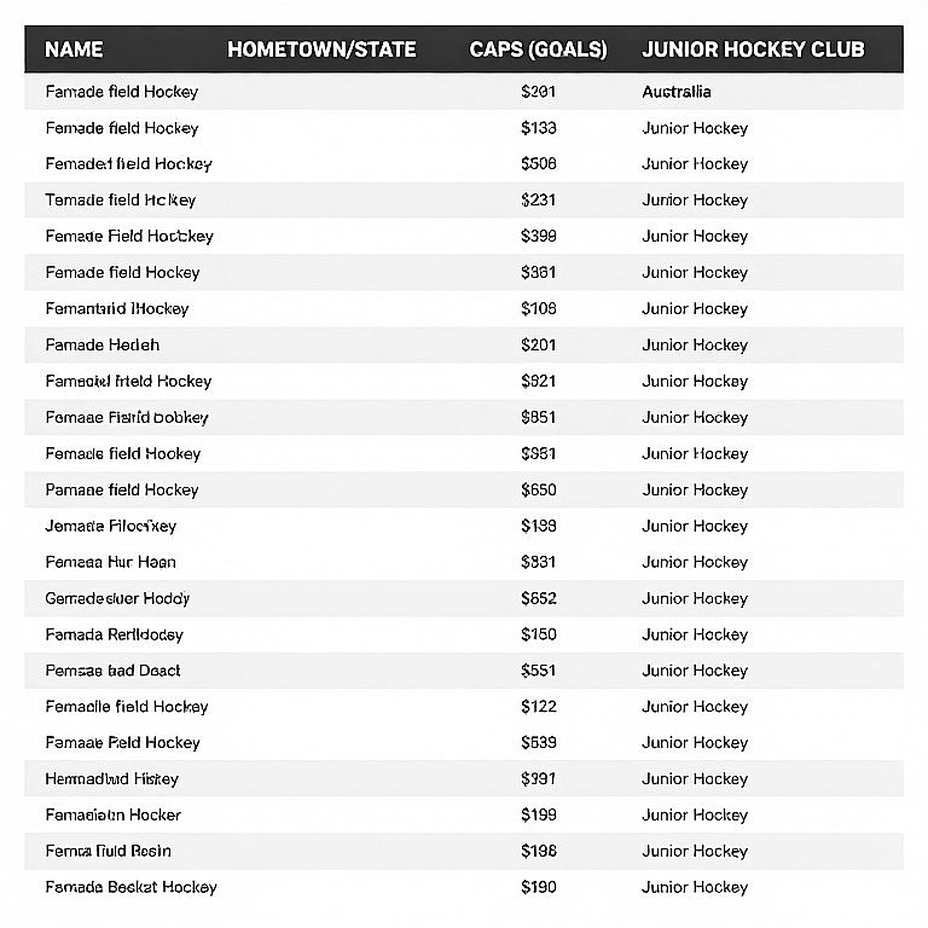928x928 pixels.
Task: Click the CAPS (GOALS) column header
Action: tap(538, 50)
